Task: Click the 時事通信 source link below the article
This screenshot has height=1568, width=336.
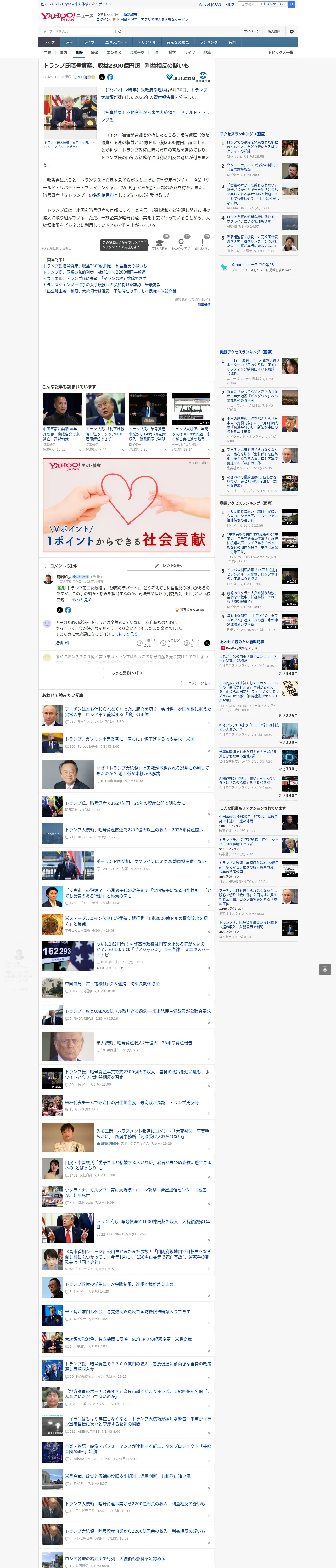Action: click(x=204, y=304)
